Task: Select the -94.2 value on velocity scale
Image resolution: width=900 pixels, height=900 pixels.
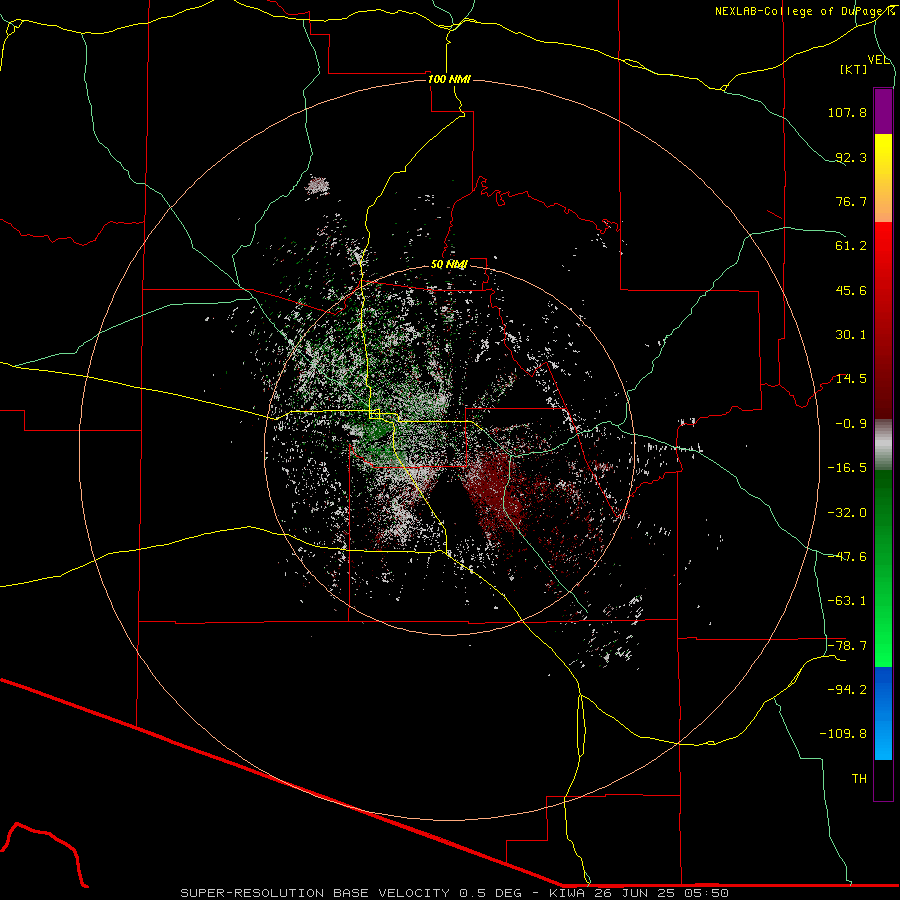Action: coord(847,690)
